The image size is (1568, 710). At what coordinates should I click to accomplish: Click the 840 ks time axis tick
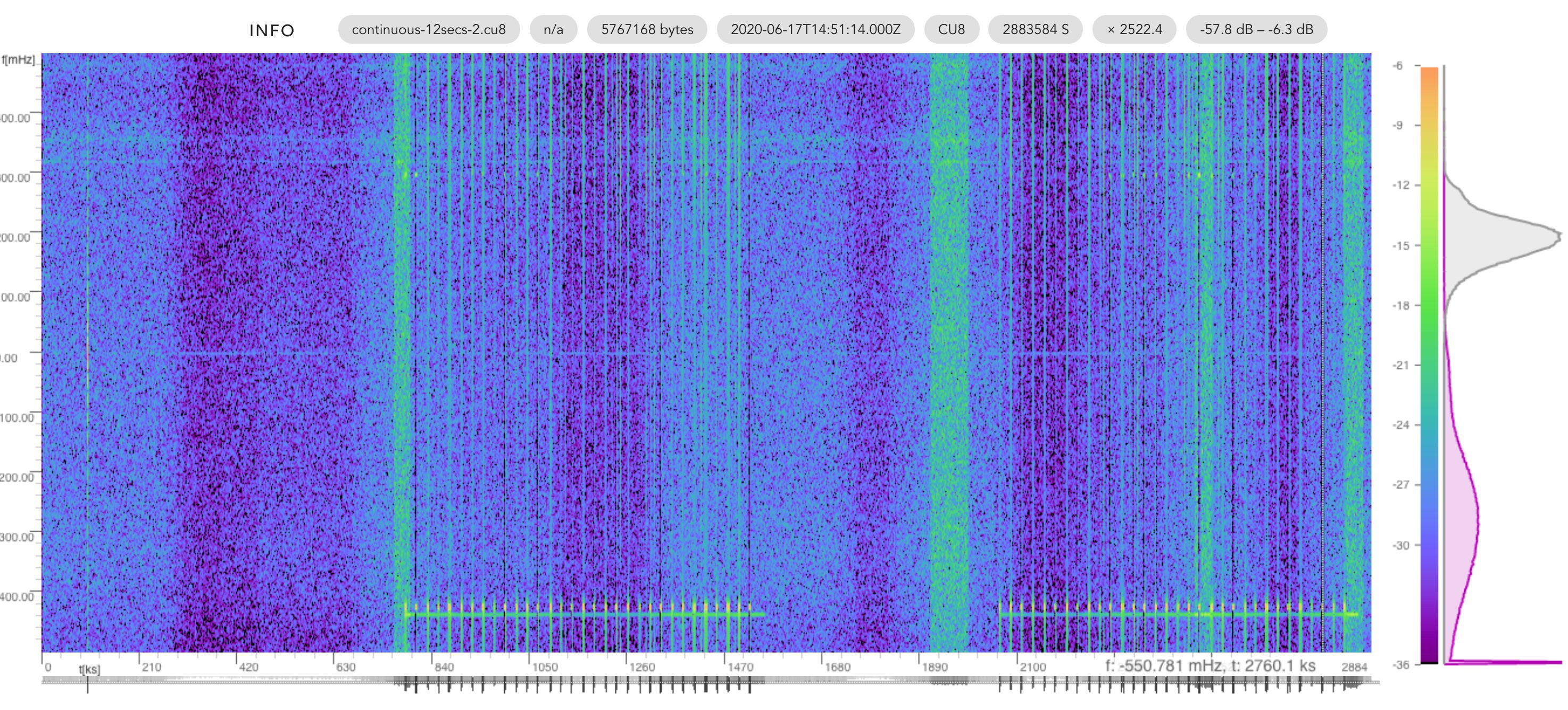pos(443,667)
